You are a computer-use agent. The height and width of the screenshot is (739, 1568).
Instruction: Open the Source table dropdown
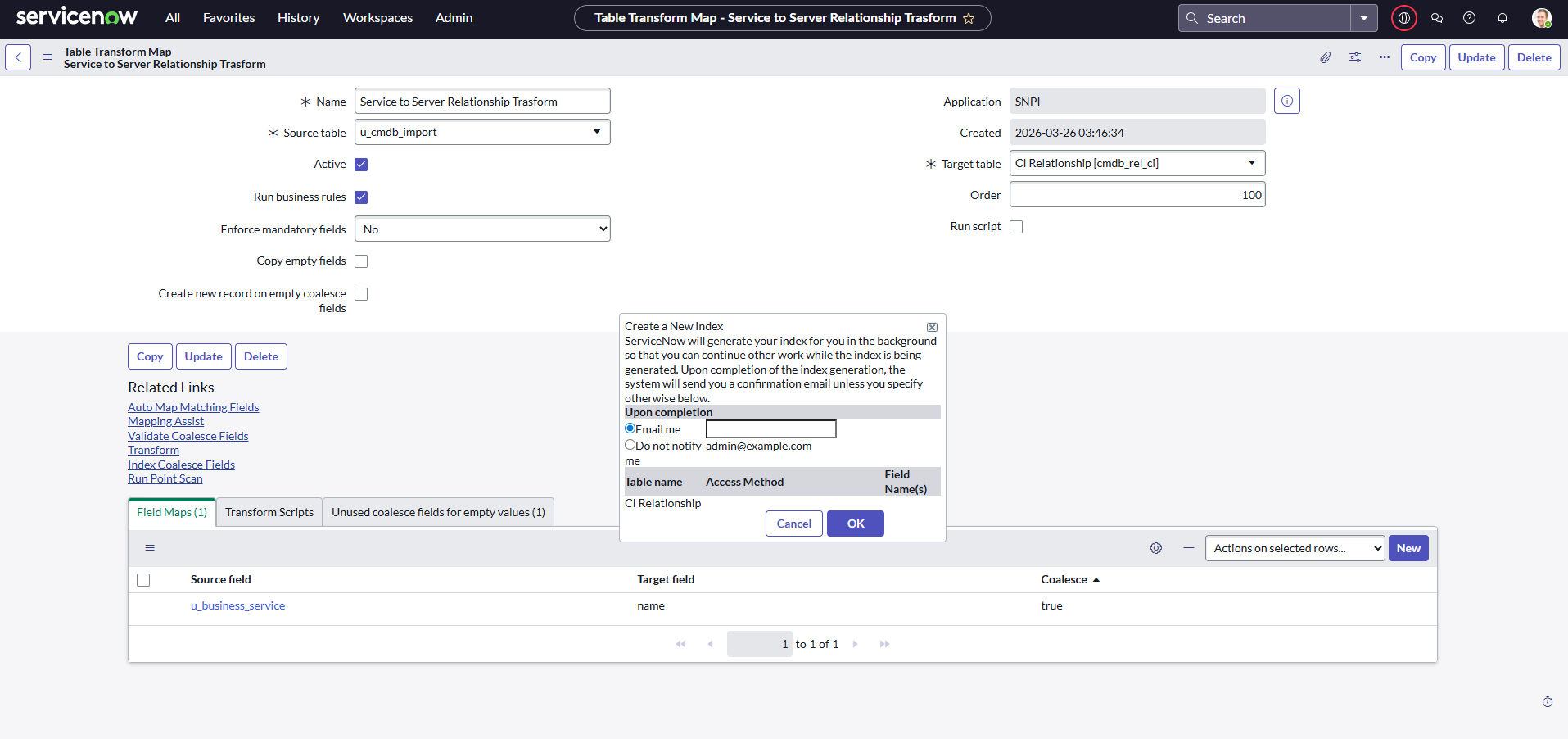point(482,132)
